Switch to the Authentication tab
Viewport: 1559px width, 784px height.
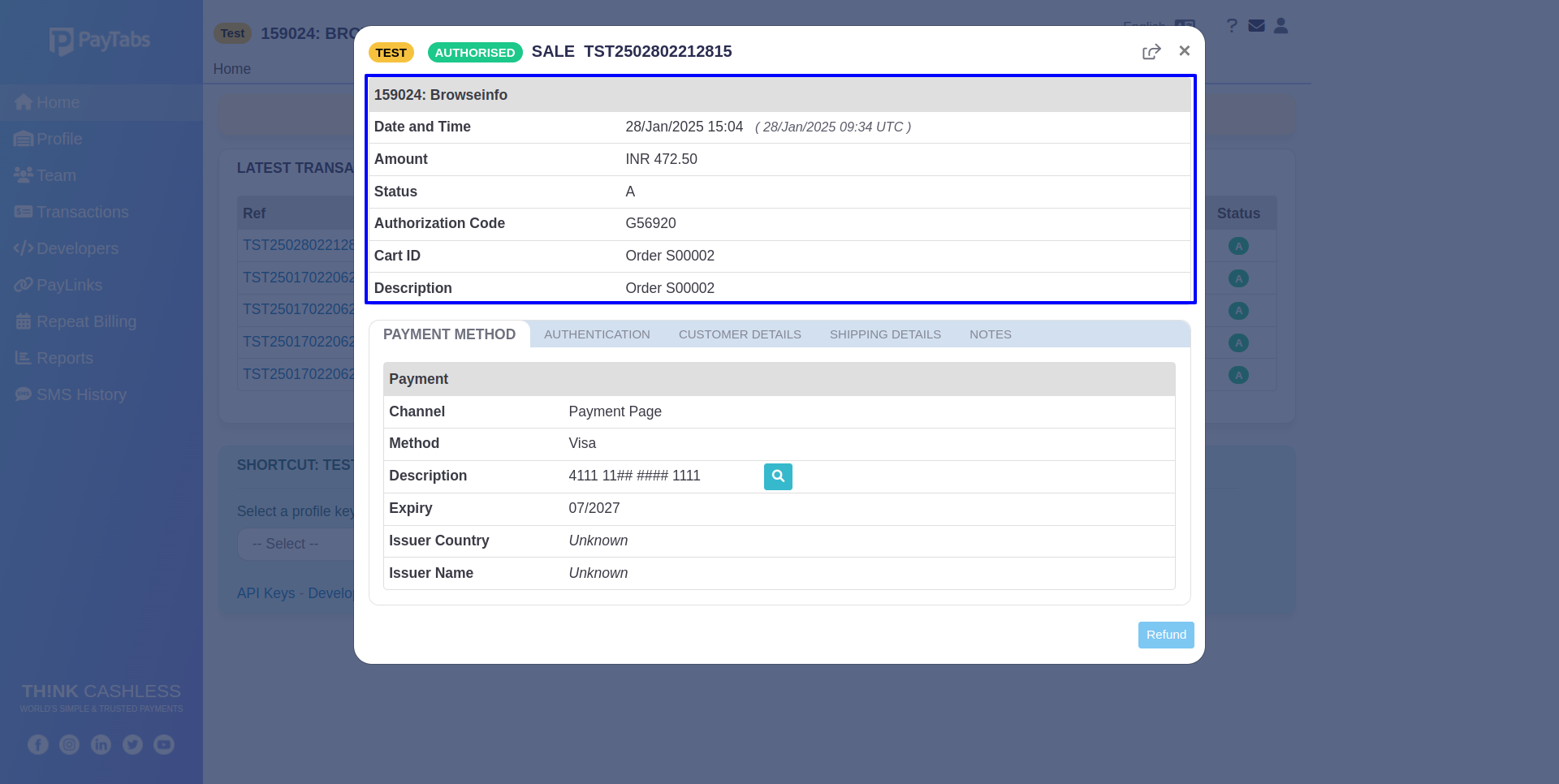(x=597, y=334)
